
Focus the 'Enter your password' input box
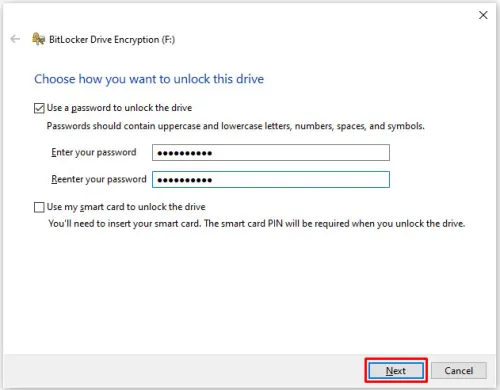(x=271, y=153)
